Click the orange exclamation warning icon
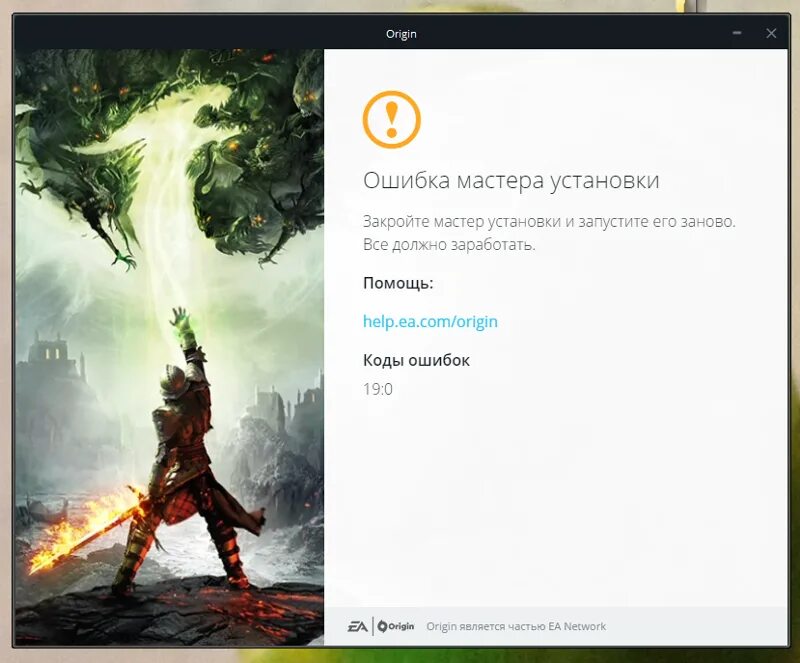The width and height of the screenshot is (800, 663). (391, 119)
